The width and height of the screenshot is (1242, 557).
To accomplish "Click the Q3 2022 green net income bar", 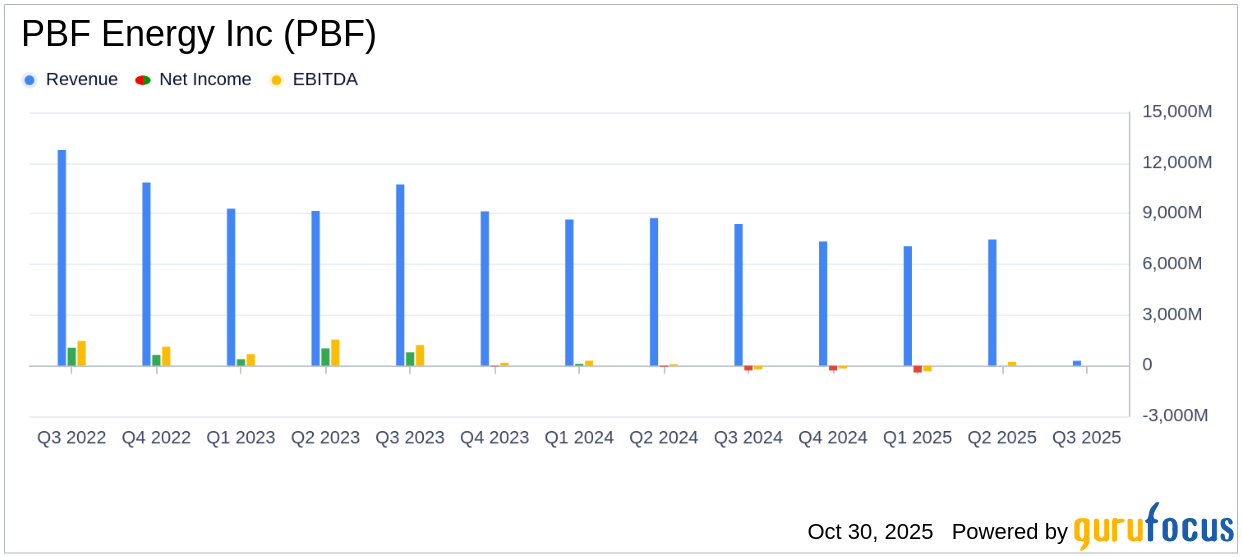I will tap(72, 356).
